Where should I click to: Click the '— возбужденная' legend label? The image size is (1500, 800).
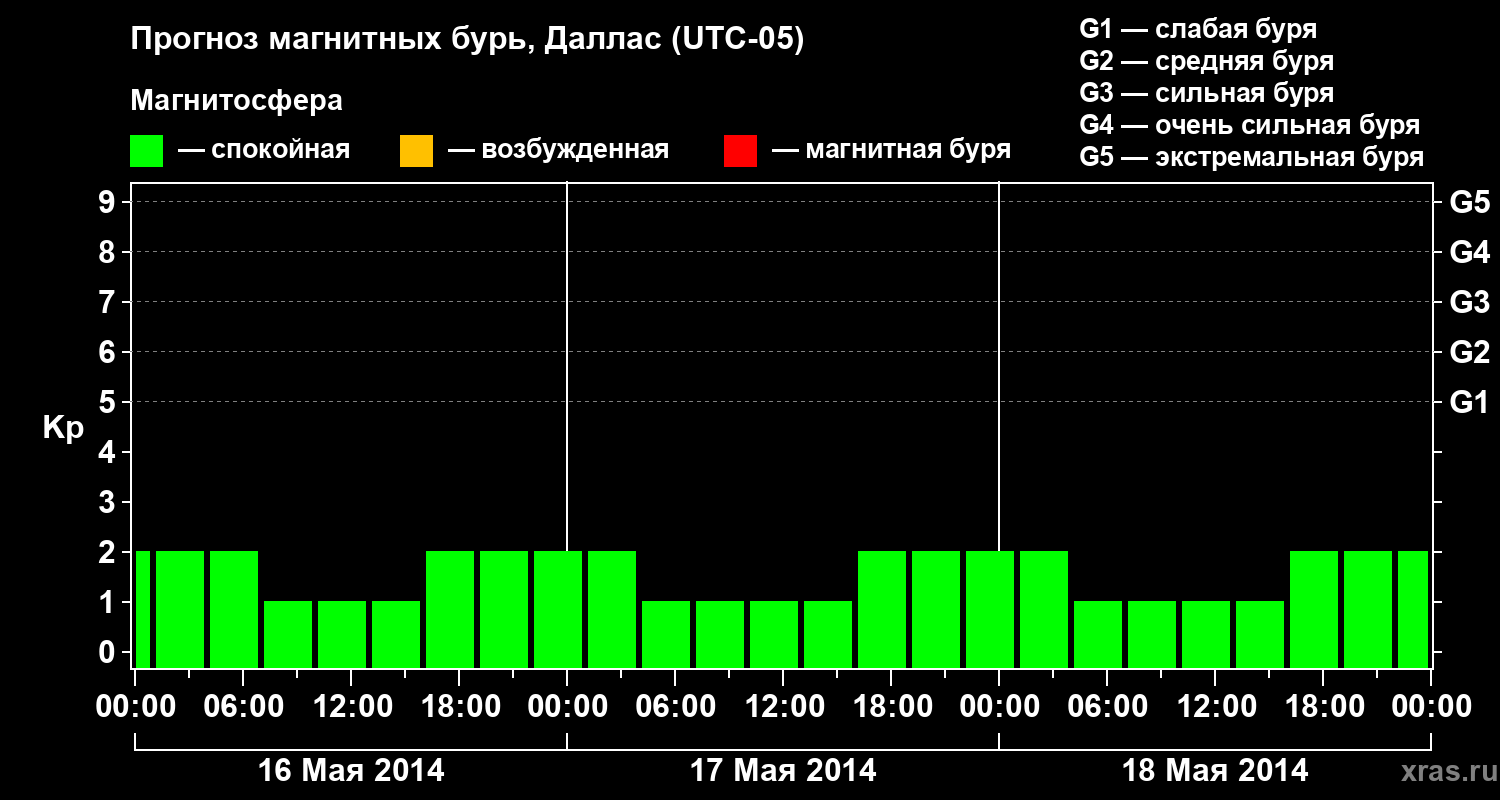click(x=558, y=151)
